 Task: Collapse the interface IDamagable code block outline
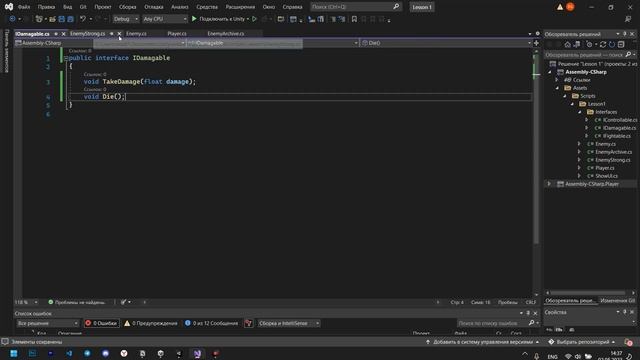pos(66,58)
